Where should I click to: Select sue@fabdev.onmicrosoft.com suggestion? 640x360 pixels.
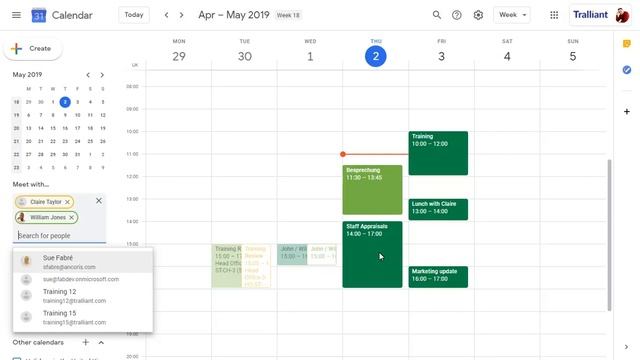83,279
